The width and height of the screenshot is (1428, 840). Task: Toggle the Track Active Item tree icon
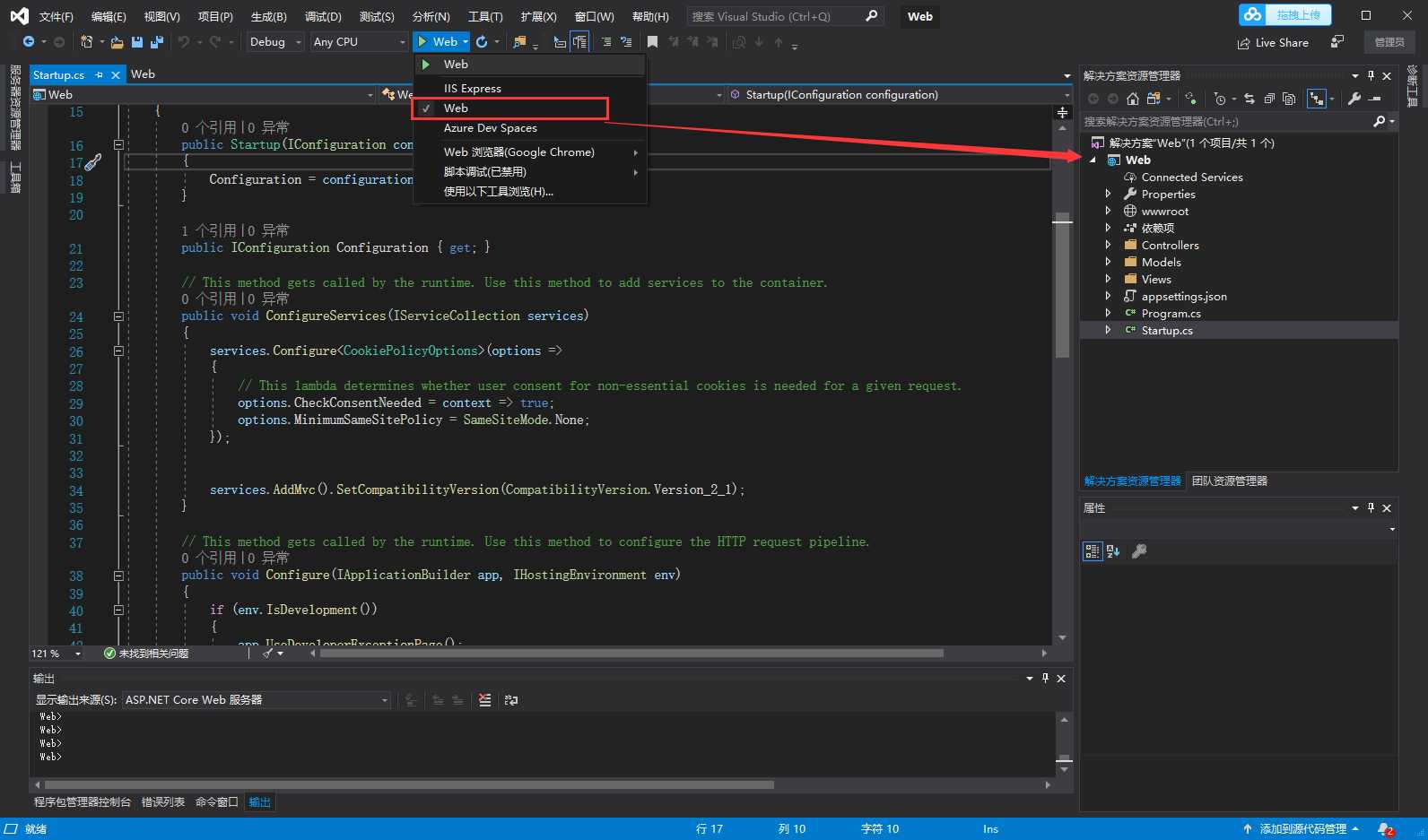1316,99
